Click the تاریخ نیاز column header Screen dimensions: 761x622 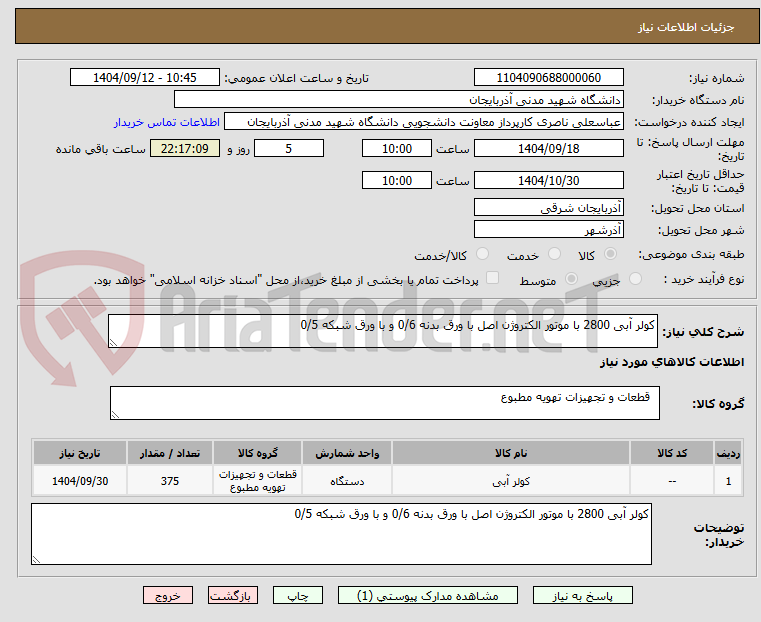pyautogui.click(x=80, y=453)
